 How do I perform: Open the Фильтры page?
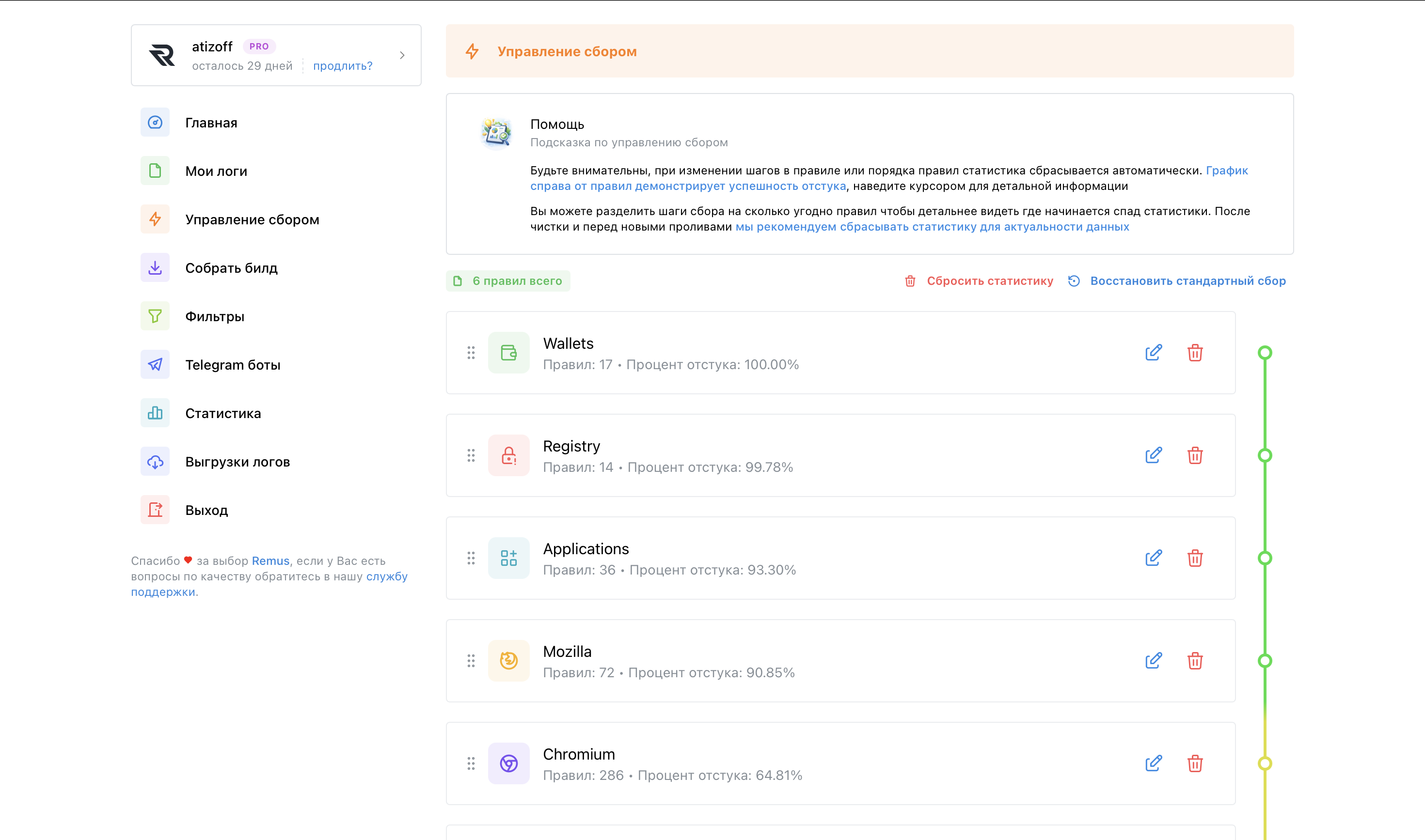click(x=215, y=316)
